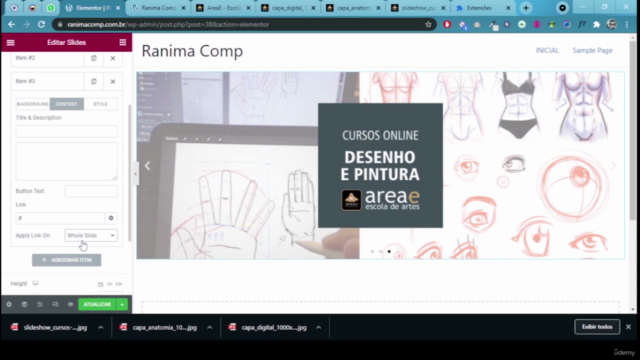Open downloaded capa_anatomia jpg file
Image resolution: width=640 pixels, height=360 pixels.
[x=159, y=327]
